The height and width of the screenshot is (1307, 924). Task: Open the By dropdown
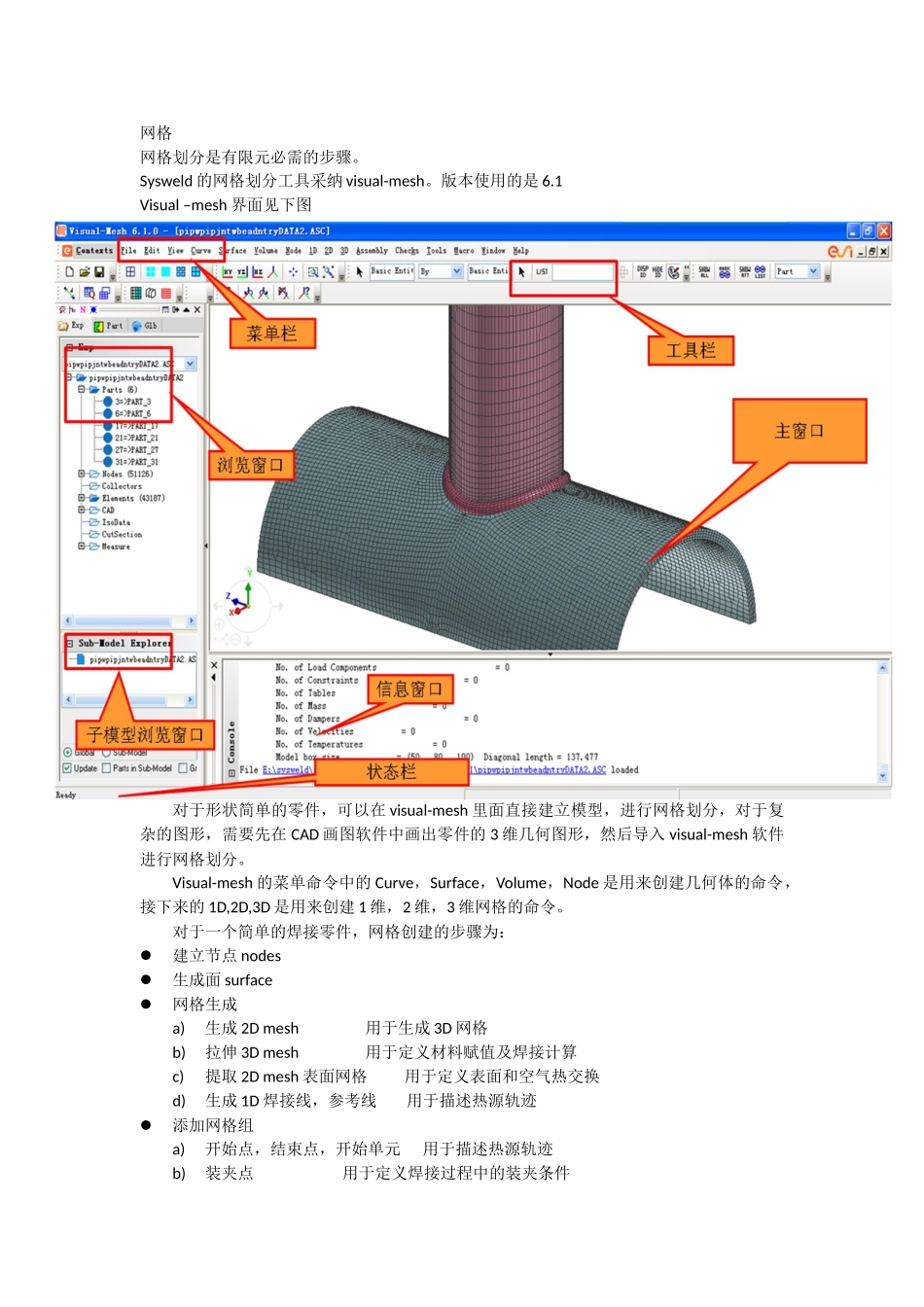(456, 272)
